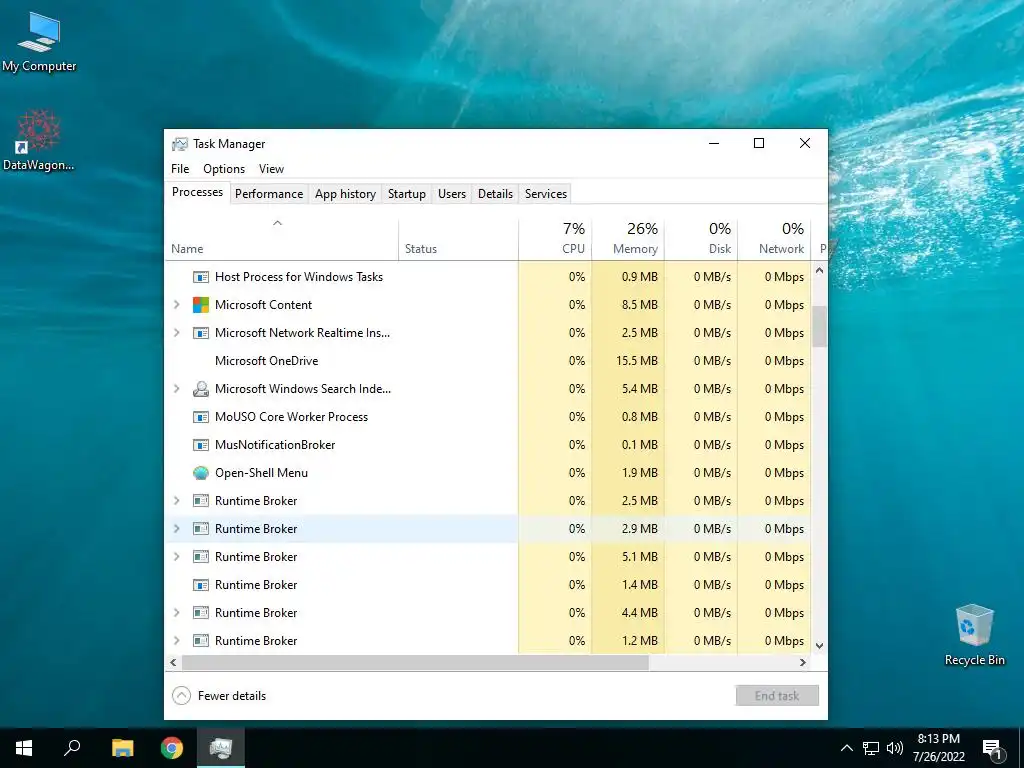Viewport: 1024px width, 768px height.
Task: Select the Processes tab
Action: click(x=197, y=192)
